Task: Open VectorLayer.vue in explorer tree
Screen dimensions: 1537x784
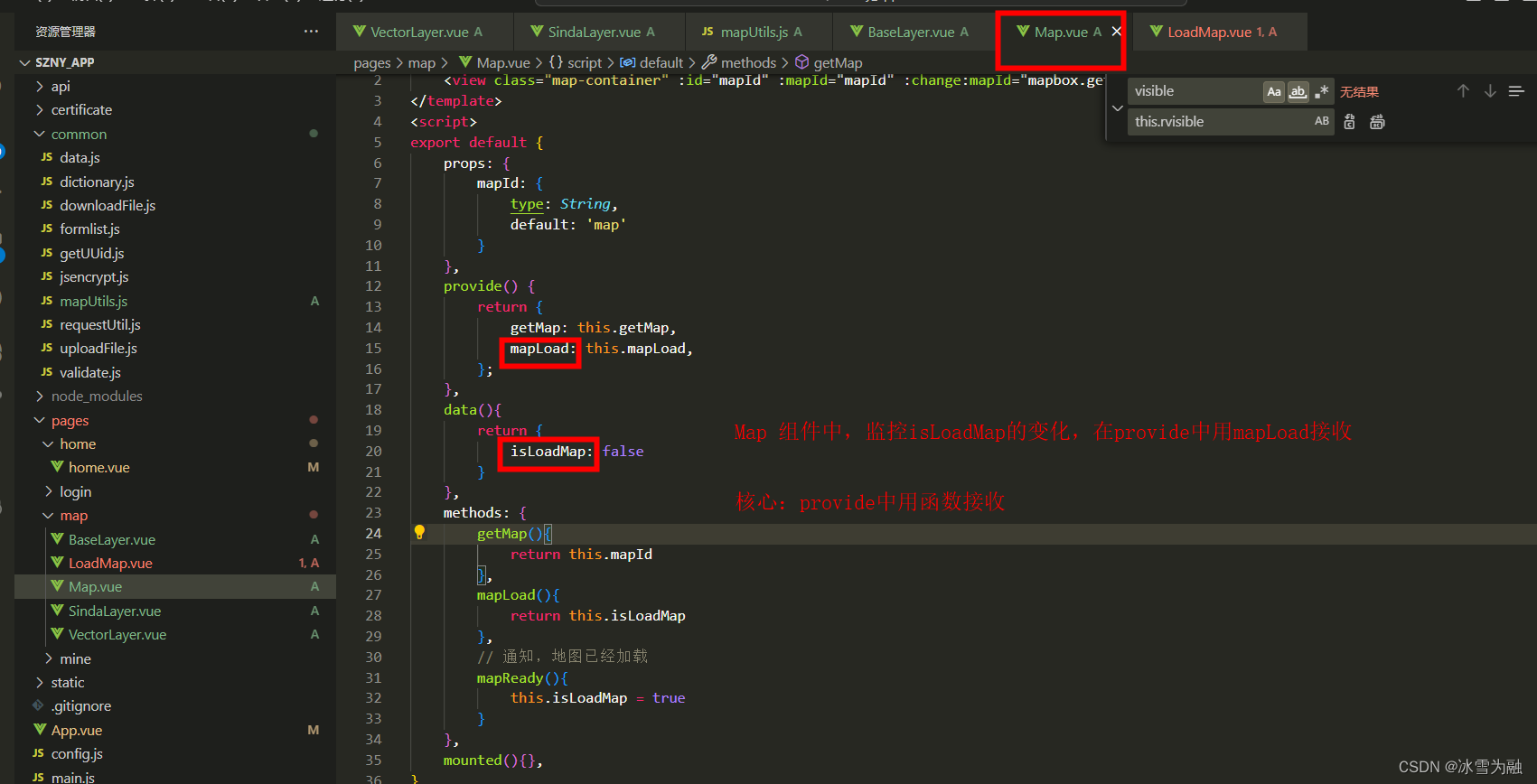Action: (x=117, y=635)
